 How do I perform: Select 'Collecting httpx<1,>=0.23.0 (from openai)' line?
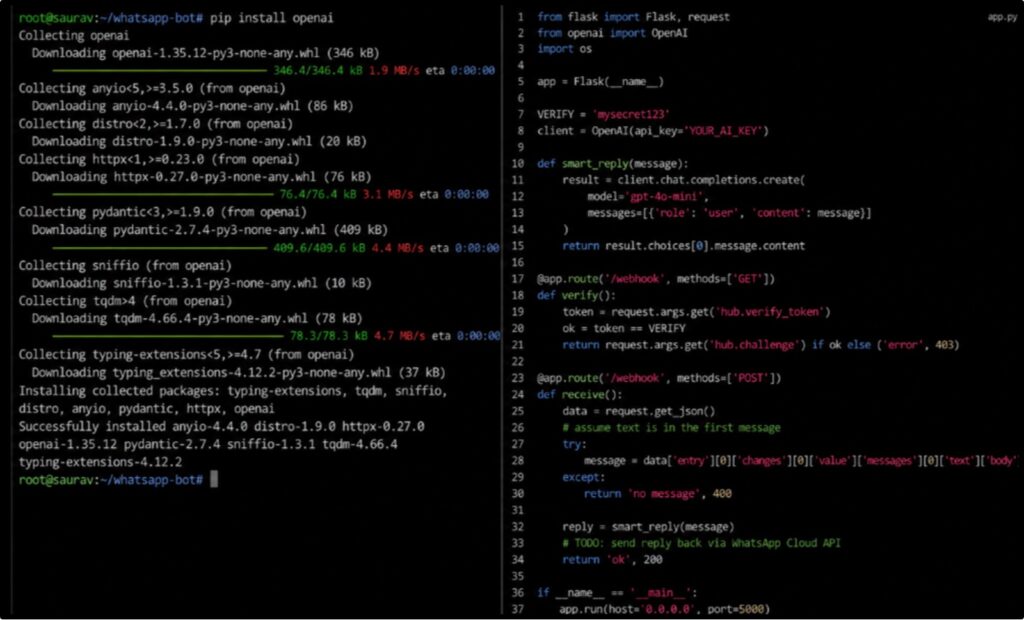[159, 159]
